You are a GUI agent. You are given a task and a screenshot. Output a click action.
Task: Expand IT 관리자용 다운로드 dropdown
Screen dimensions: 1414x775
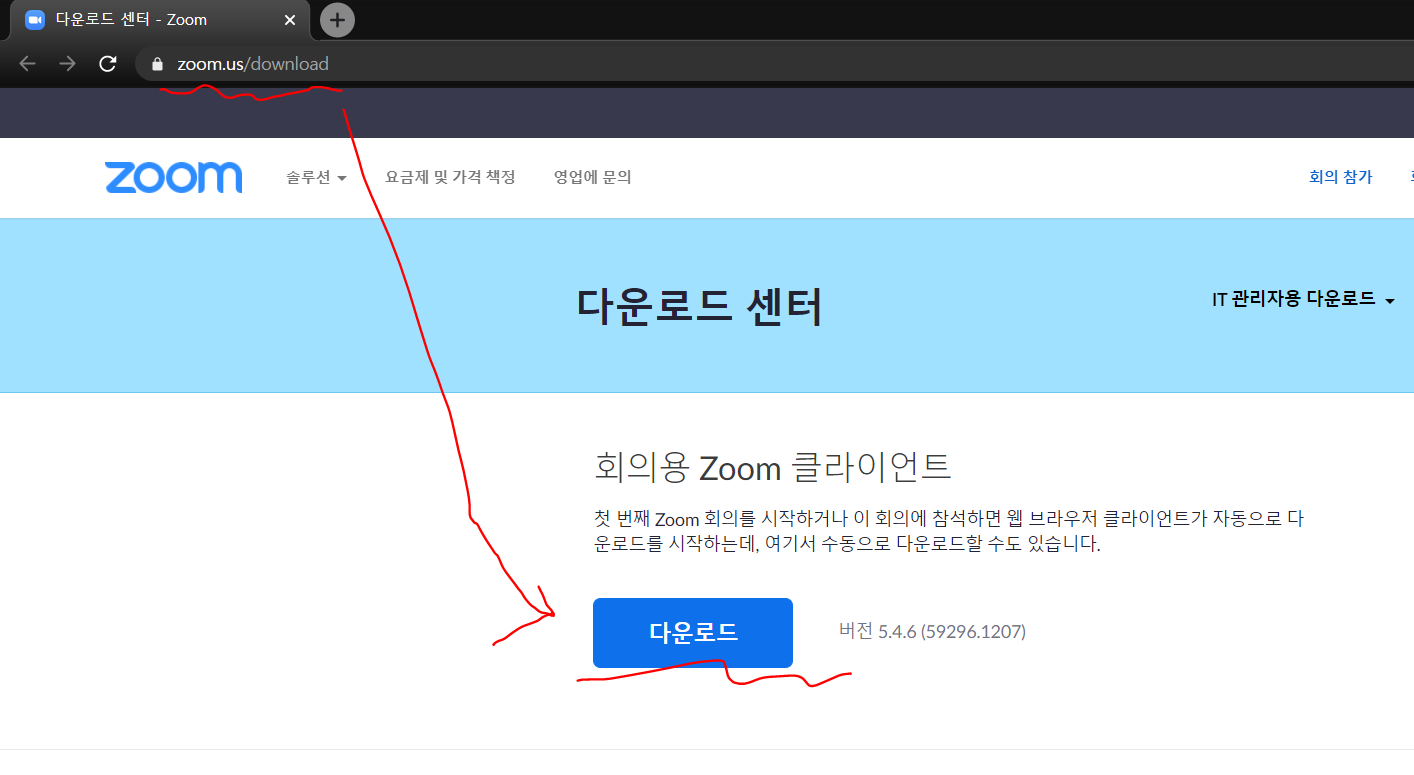(1303, 299)
